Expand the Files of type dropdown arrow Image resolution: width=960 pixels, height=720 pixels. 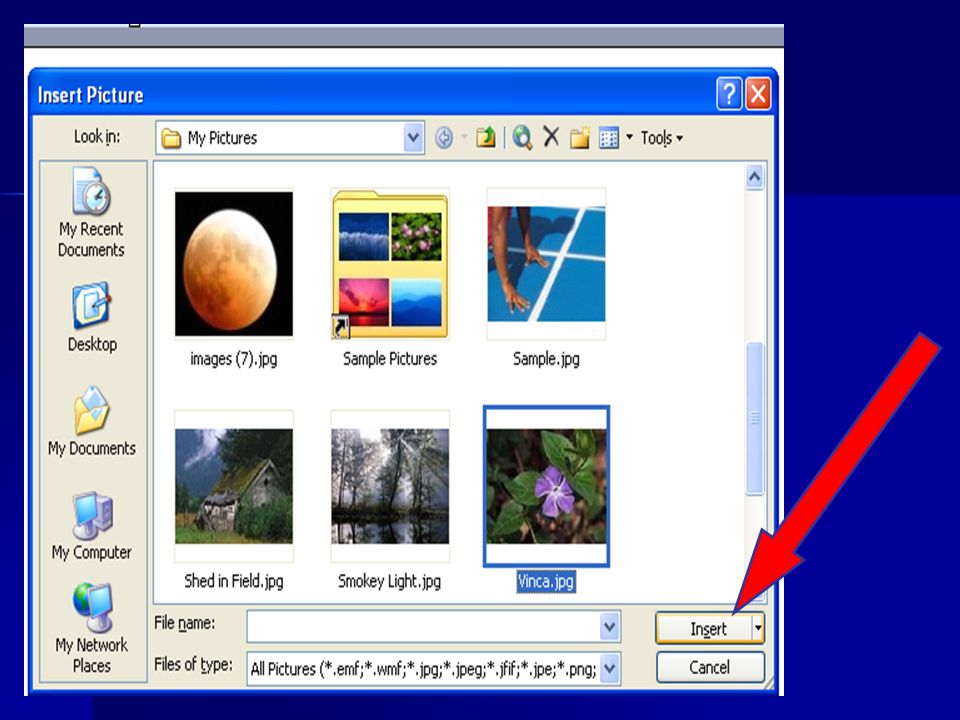coord(610,669)
